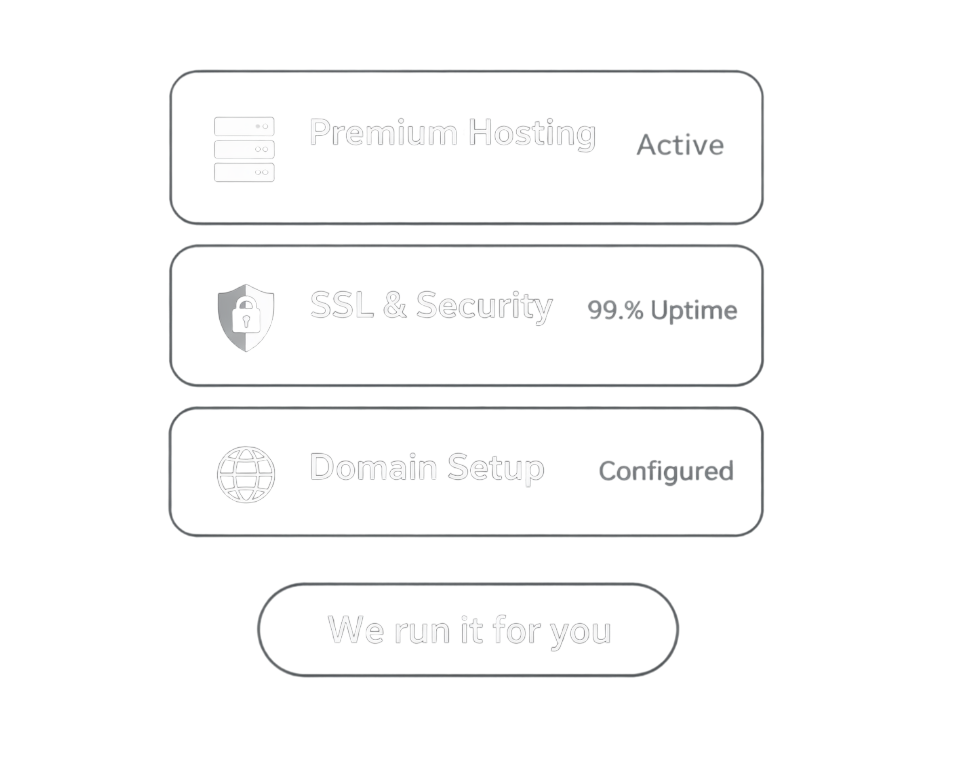Click indicator lights on top server unit

tap(262, 126)
